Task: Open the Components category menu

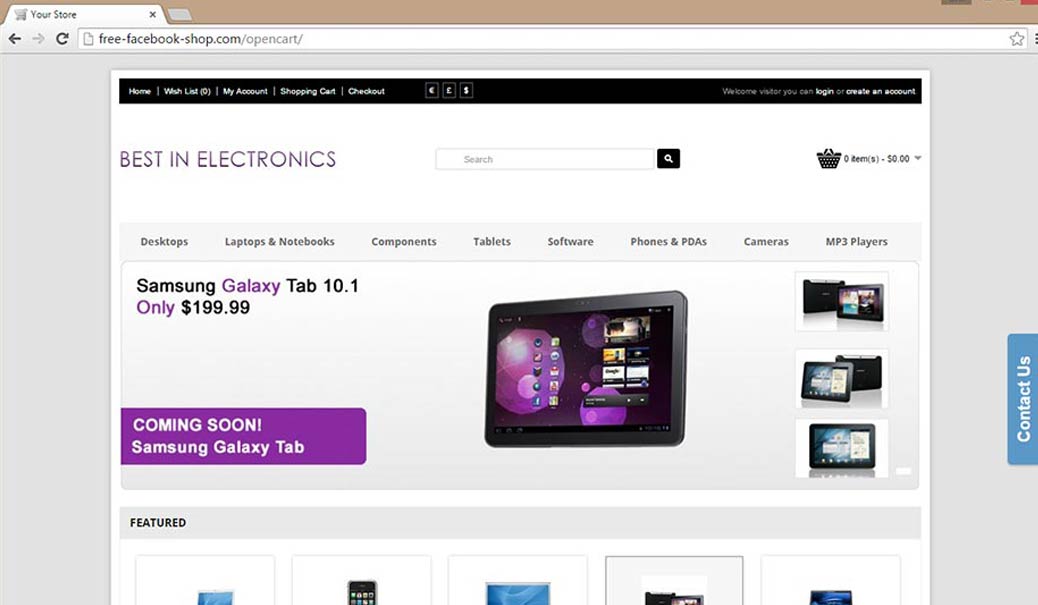Action: point(404,242)
